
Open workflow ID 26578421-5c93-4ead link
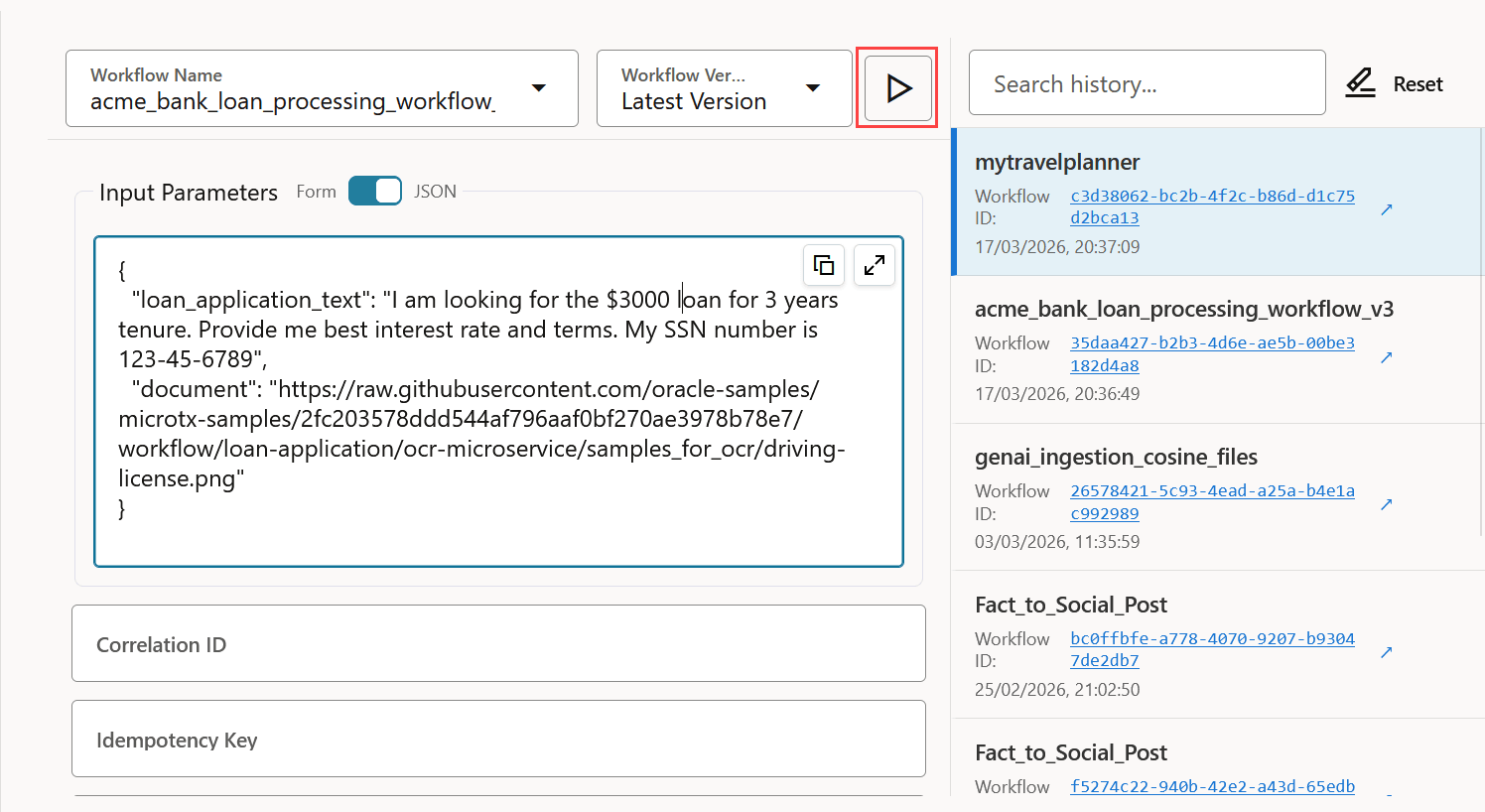[x=1212, y=502]
